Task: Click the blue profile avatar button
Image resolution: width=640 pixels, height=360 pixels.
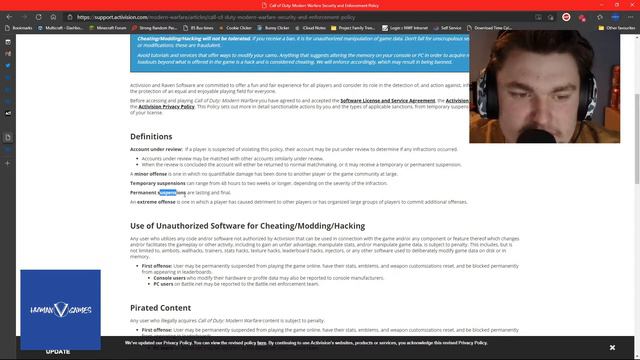Action: point(615,17)
